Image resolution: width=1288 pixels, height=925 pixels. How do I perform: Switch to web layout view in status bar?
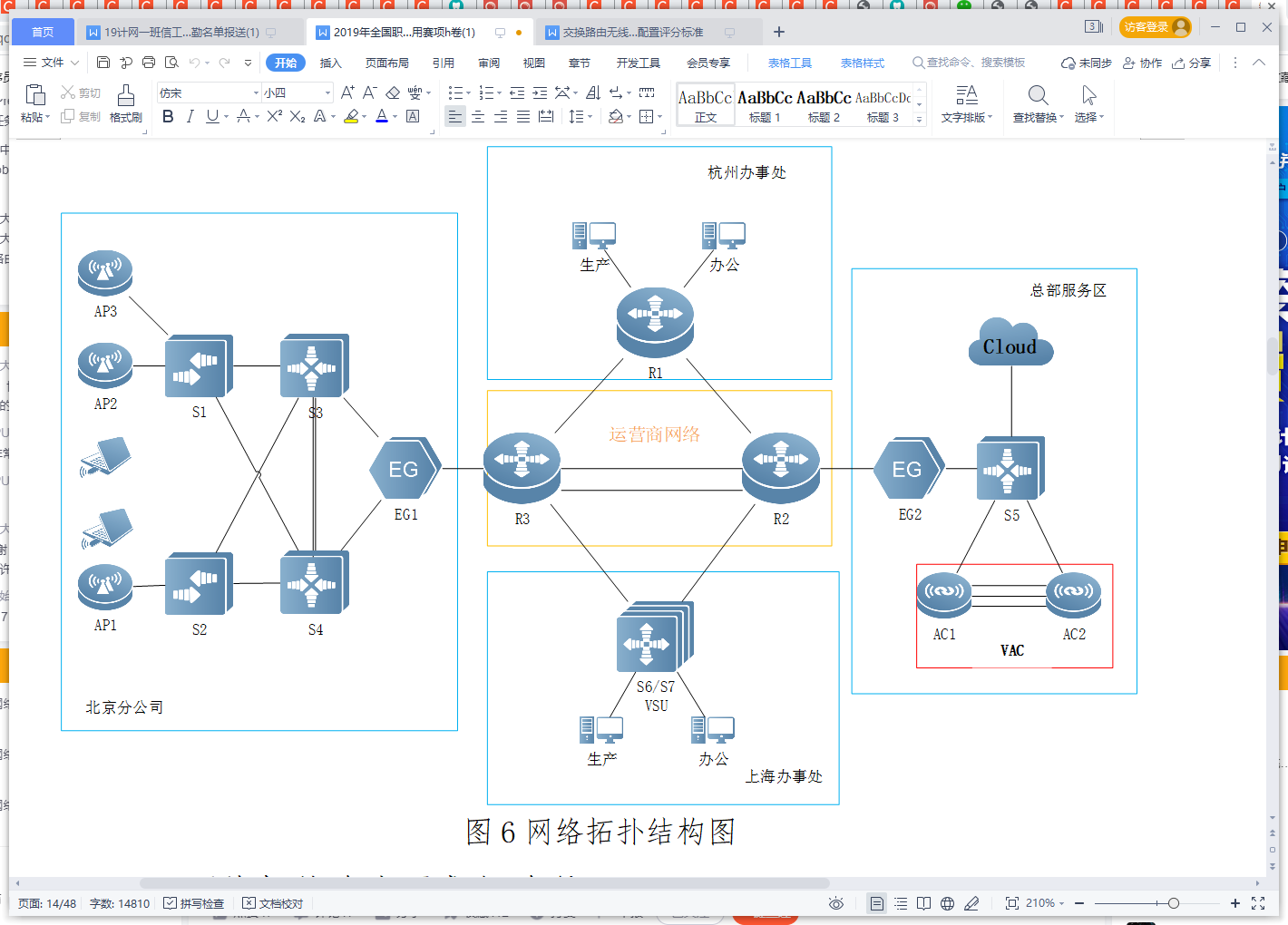[x=947, y=903]
